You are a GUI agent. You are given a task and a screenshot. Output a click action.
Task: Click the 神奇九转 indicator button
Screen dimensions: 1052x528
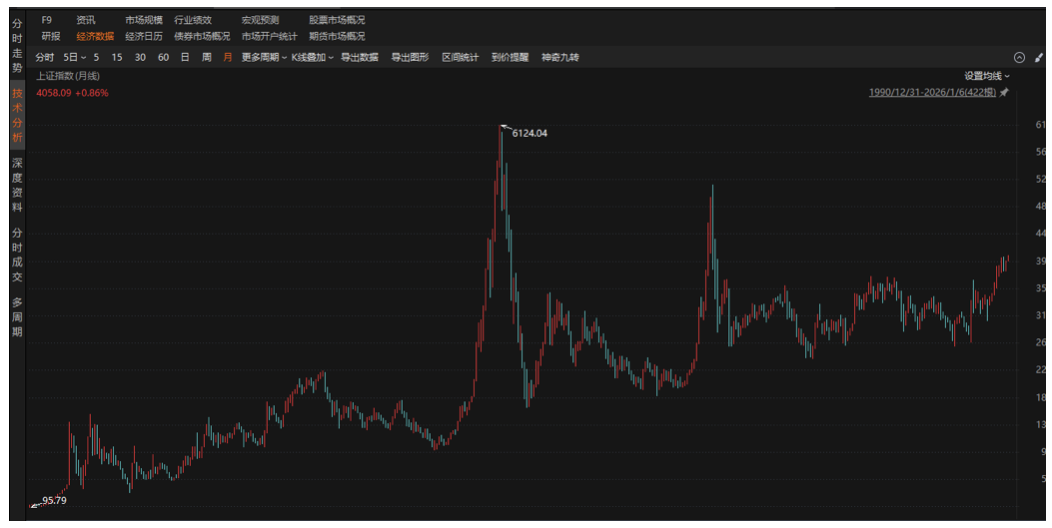560,58
